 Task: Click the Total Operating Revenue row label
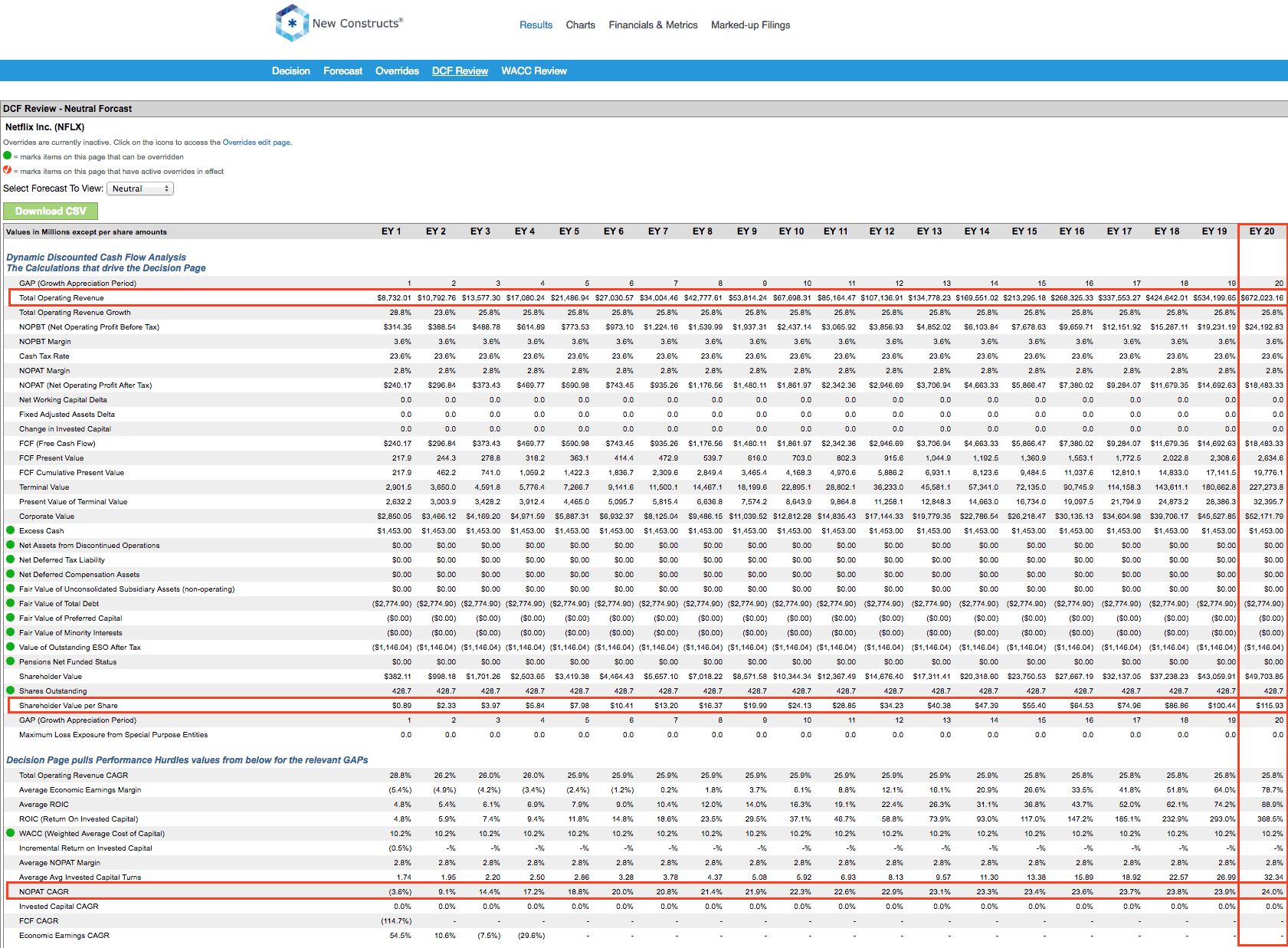61,298
